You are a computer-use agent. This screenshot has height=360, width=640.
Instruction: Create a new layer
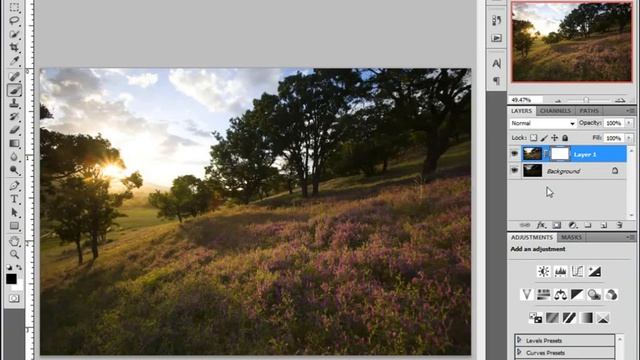click(x=604, y=225)
